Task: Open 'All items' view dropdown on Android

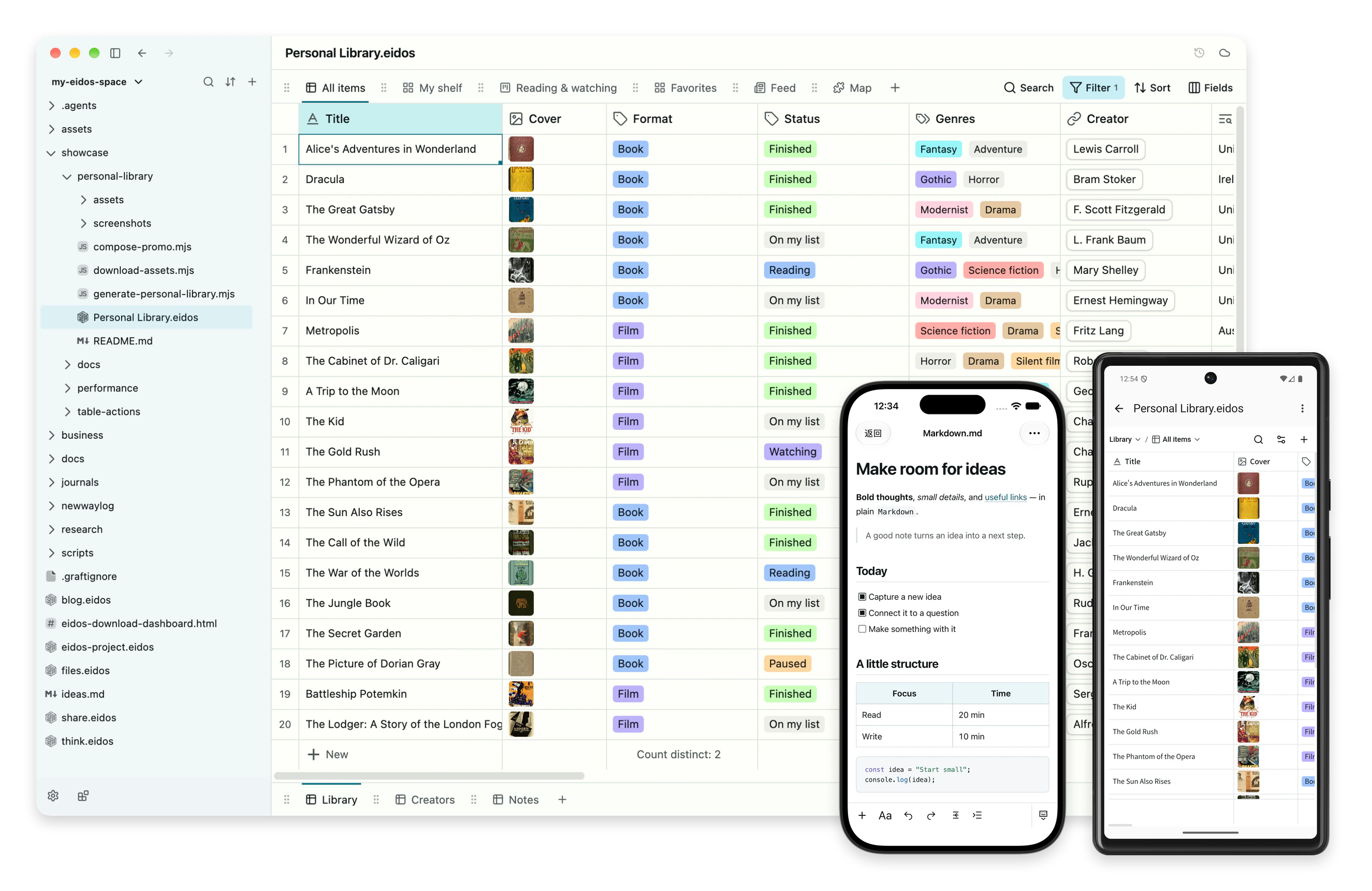Action: point(1176,439)
